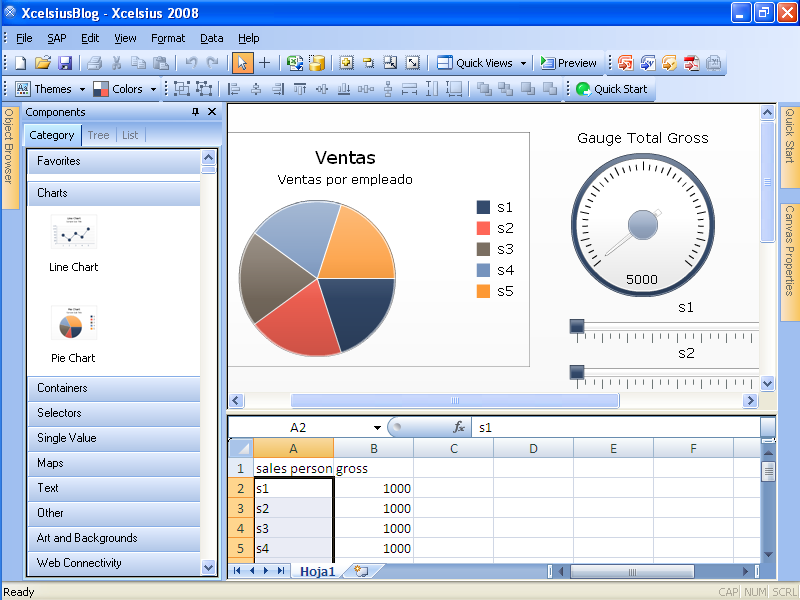Select cell containing 'sales person'
This screenshot has height=600, width=800.
coord(293,468)
